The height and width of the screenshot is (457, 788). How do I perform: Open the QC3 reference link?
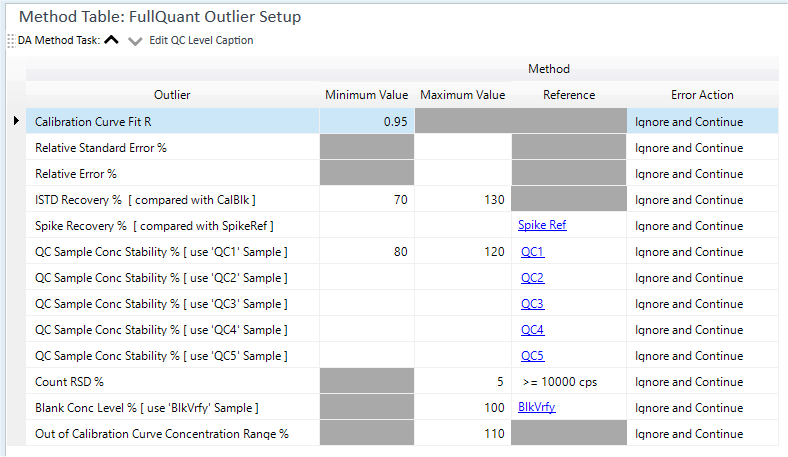coord(532,304)
